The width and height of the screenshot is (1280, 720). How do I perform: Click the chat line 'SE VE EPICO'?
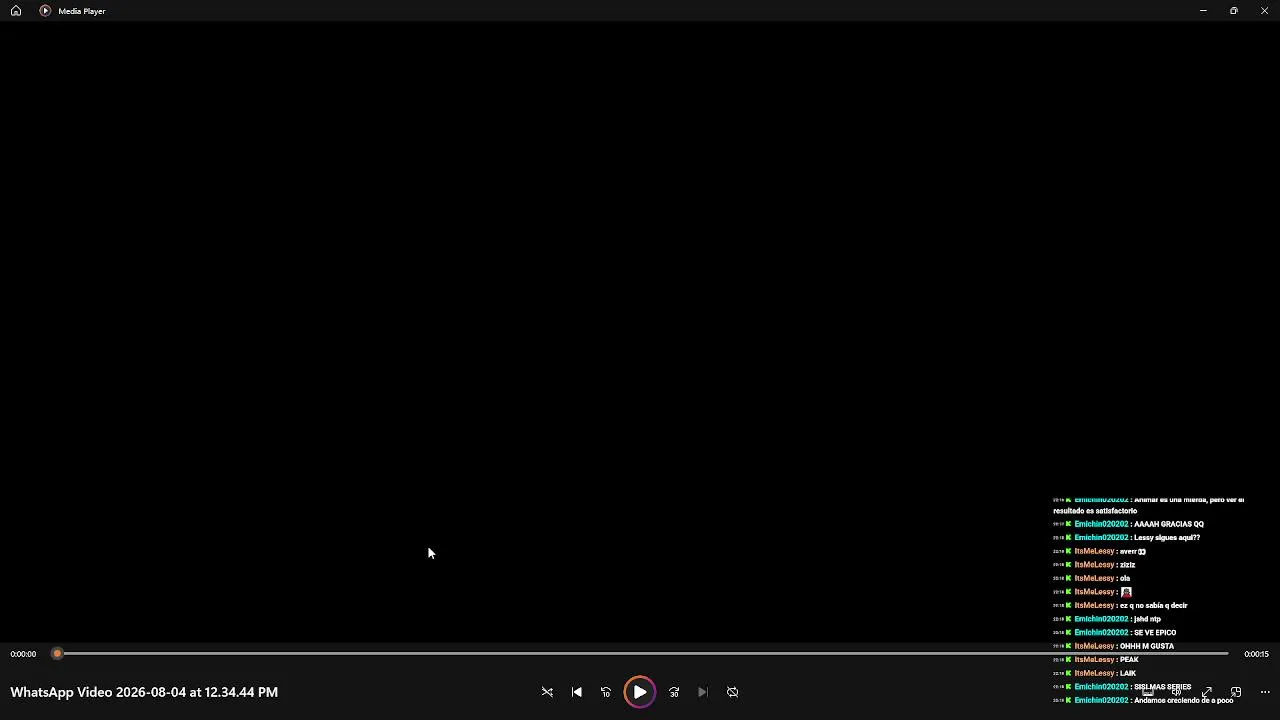coord(1114,633)
